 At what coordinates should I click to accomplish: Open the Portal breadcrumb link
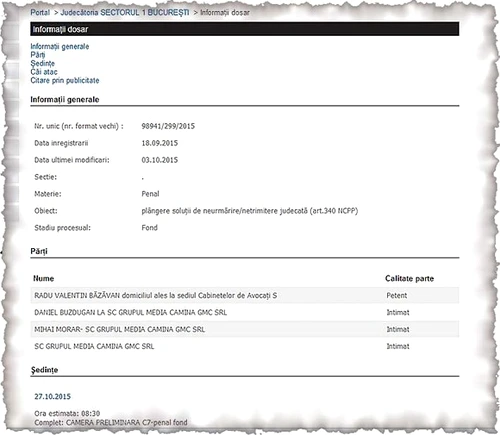pyautogui.click(x=40, y=13)
